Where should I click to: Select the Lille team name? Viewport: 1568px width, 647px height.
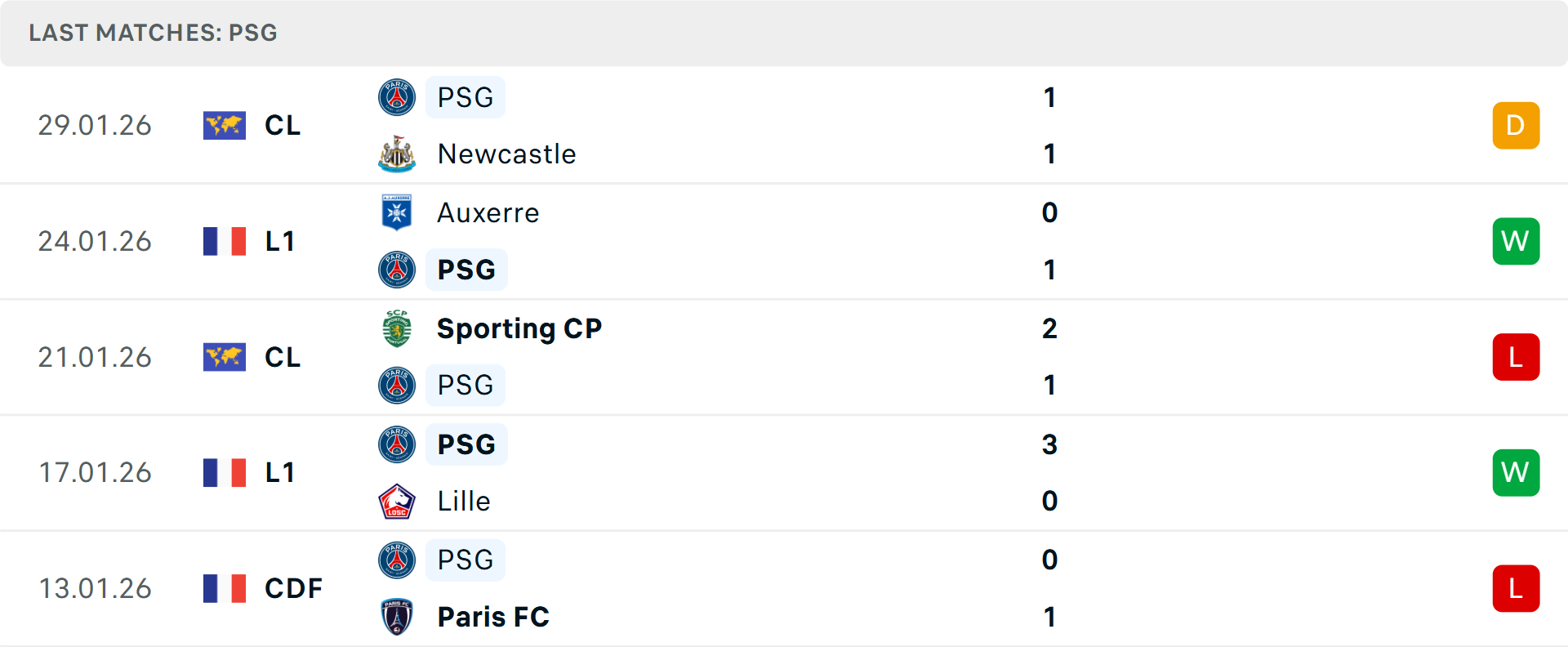click(x=464, y=501)
